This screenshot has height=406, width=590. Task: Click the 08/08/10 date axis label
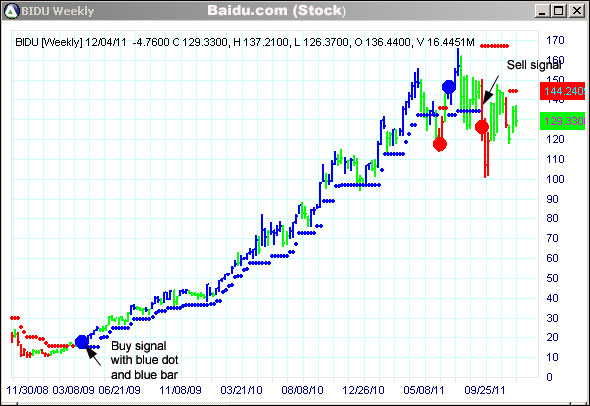[302, 390]
